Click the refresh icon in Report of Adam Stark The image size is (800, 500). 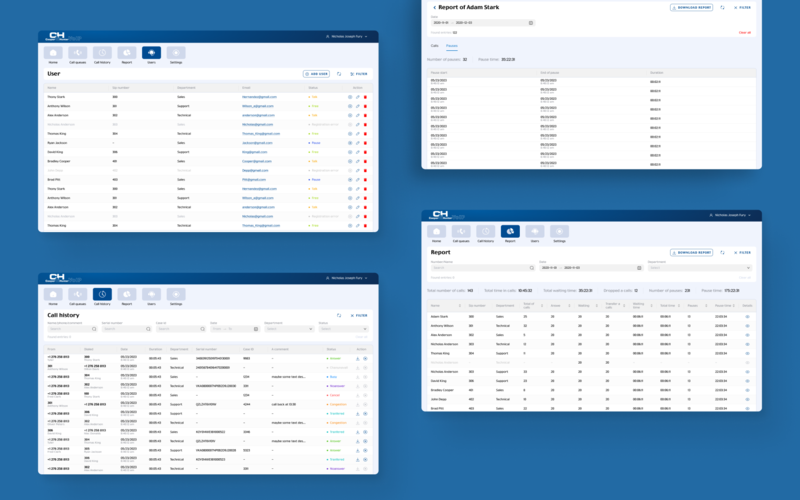click(x=722, y=8)
